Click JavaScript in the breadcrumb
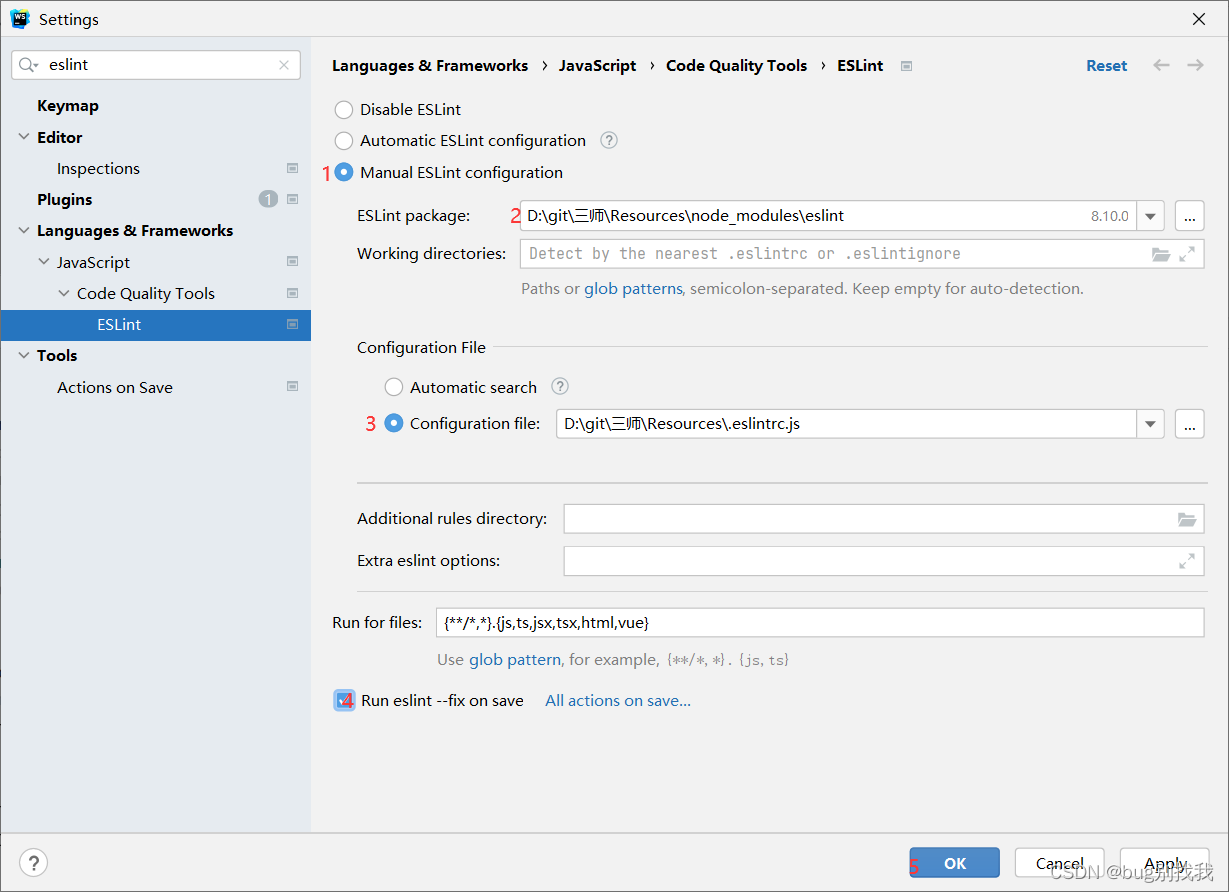Screen dimensions: 1229x892 click(597, 65)
